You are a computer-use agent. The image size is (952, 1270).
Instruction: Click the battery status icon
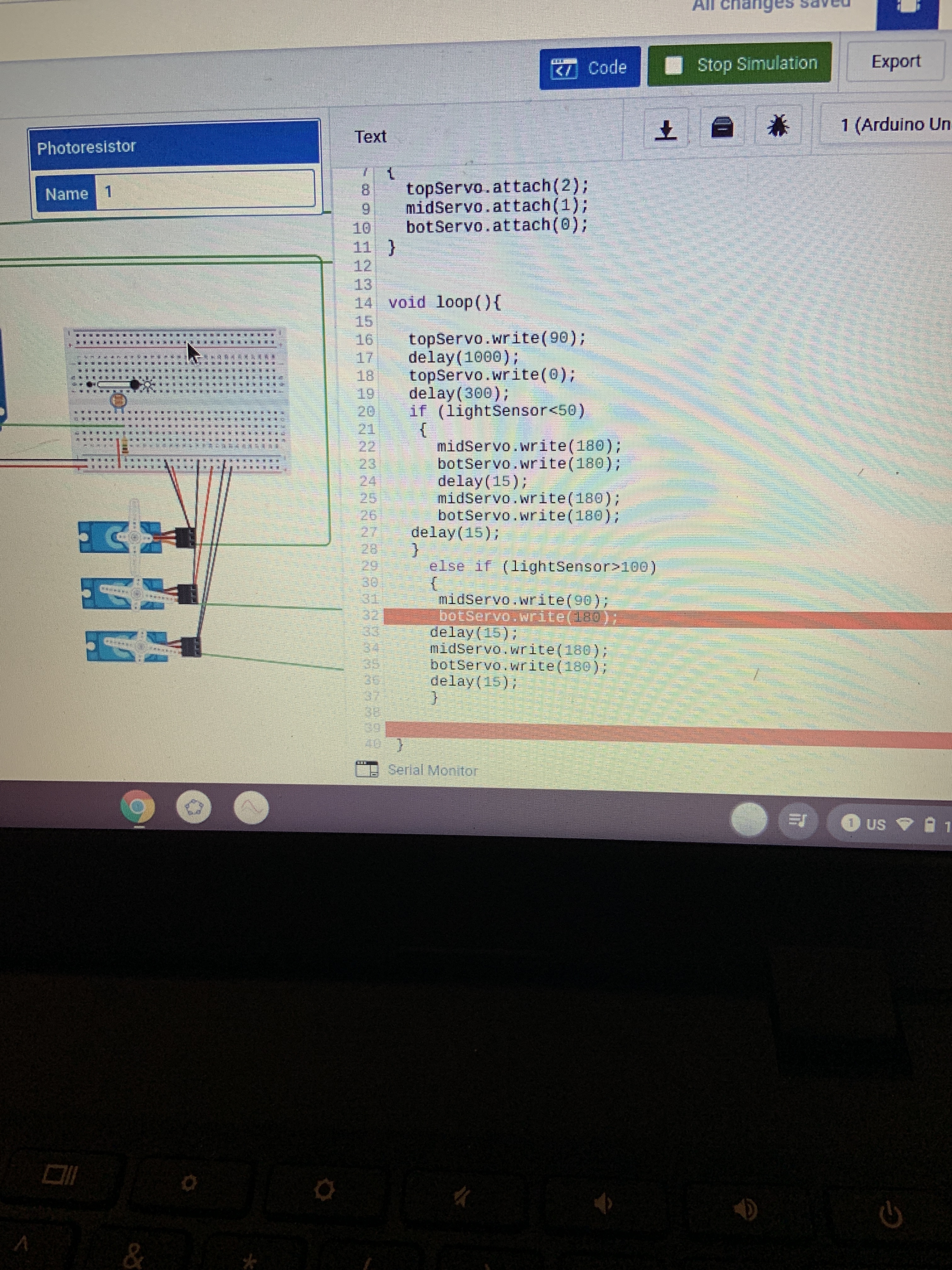pyautogui.click(x=930, y=826)
